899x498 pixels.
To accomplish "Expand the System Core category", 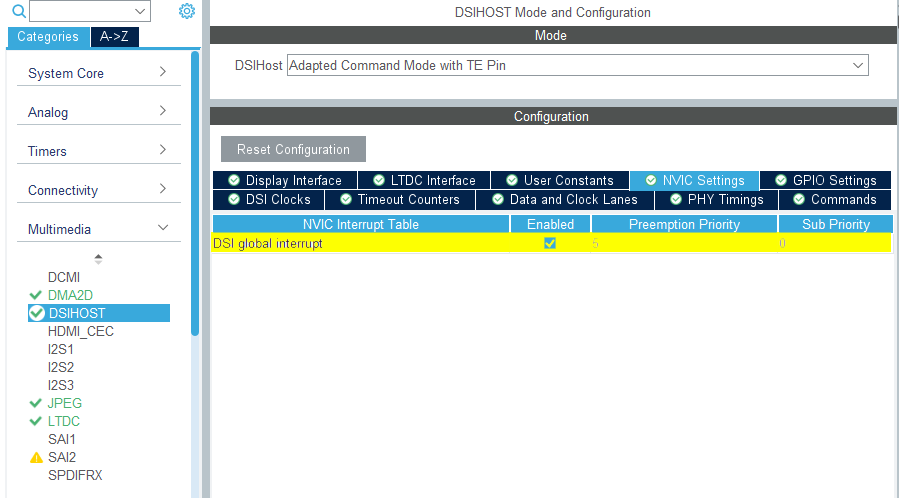I will tap(99, 73).
